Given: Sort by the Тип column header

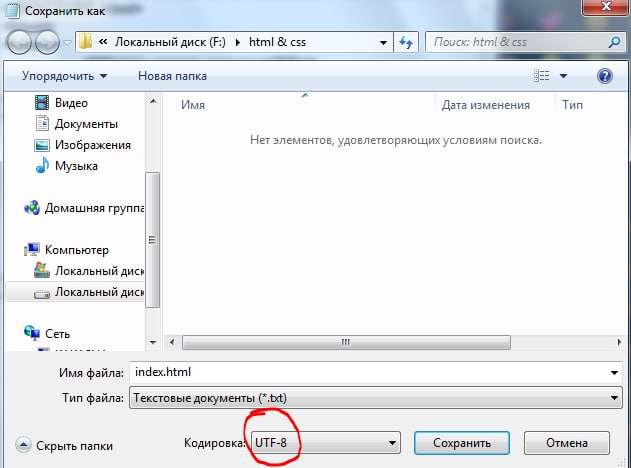Looking at the screenshot, I should 572,105.
